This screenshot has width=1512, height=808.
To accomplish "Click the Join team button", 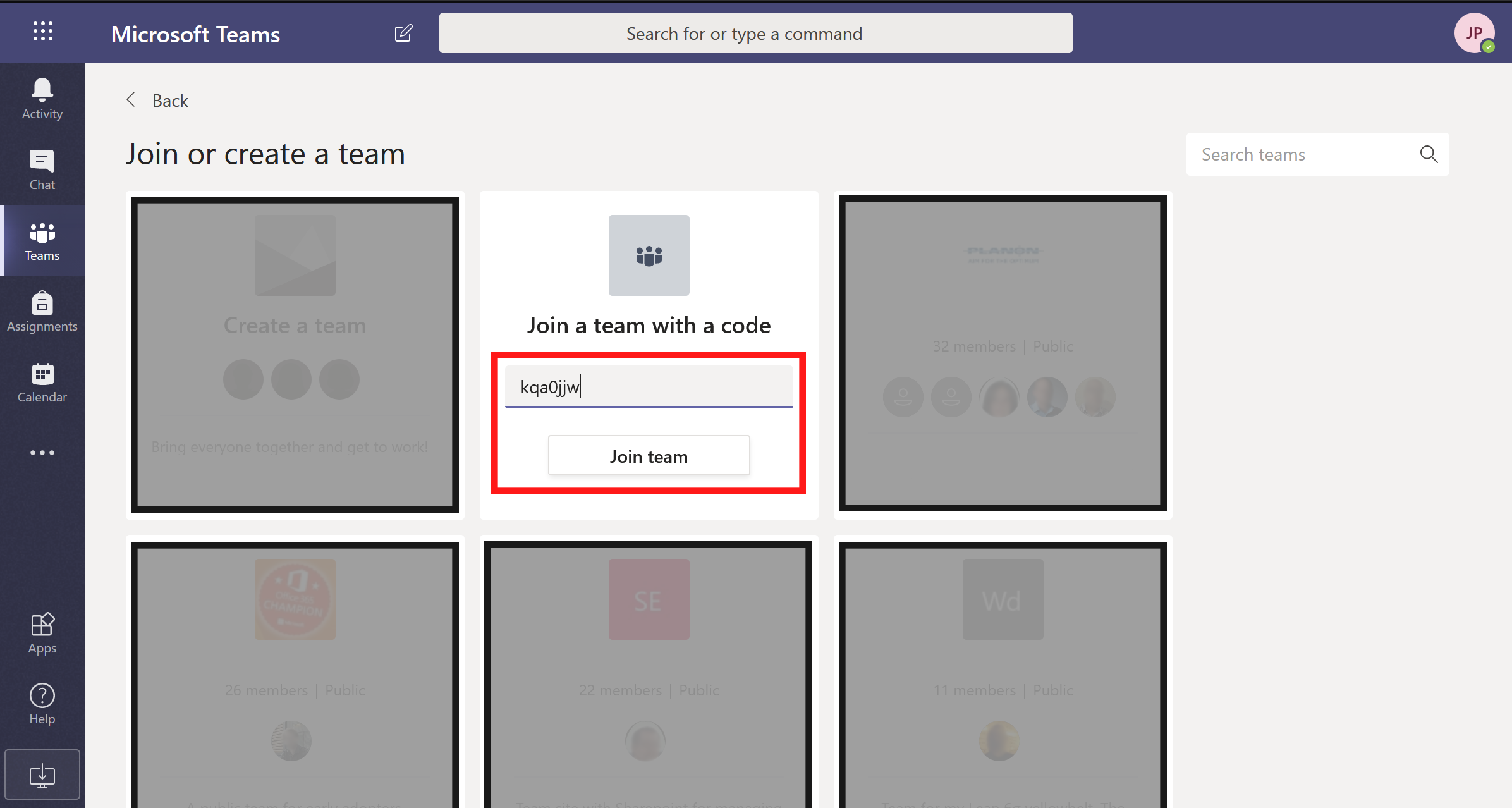I will pos(649,456).
